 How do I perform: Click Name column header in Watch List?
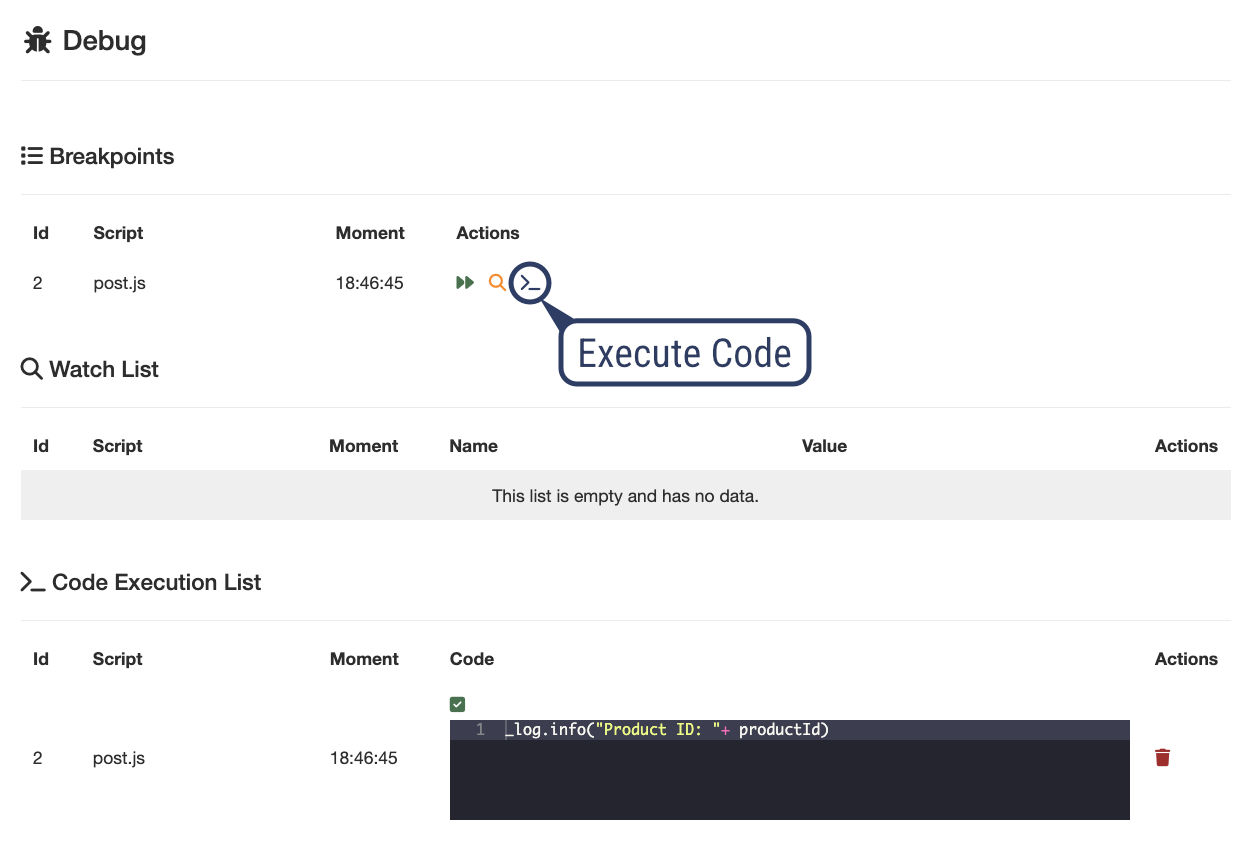point(474,446)
